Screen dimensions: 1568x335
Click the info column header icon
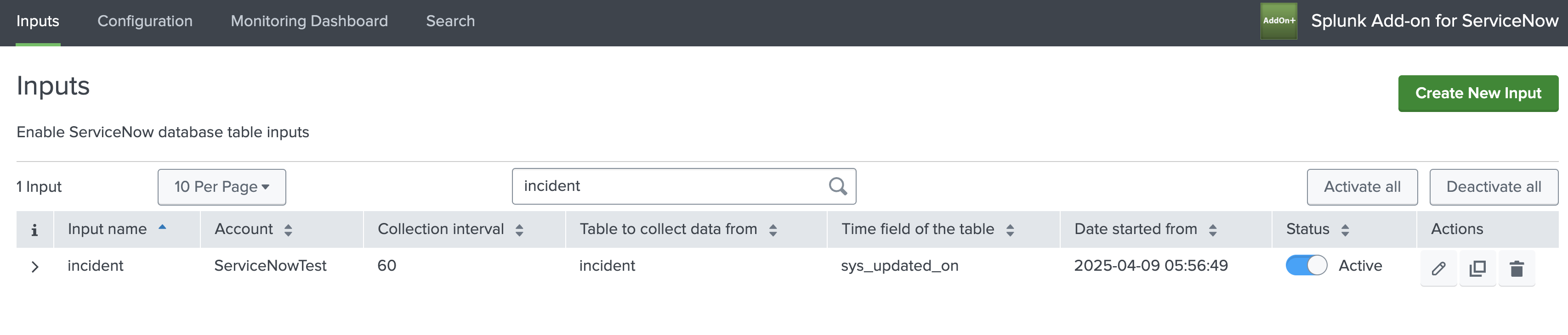point(34,229)
